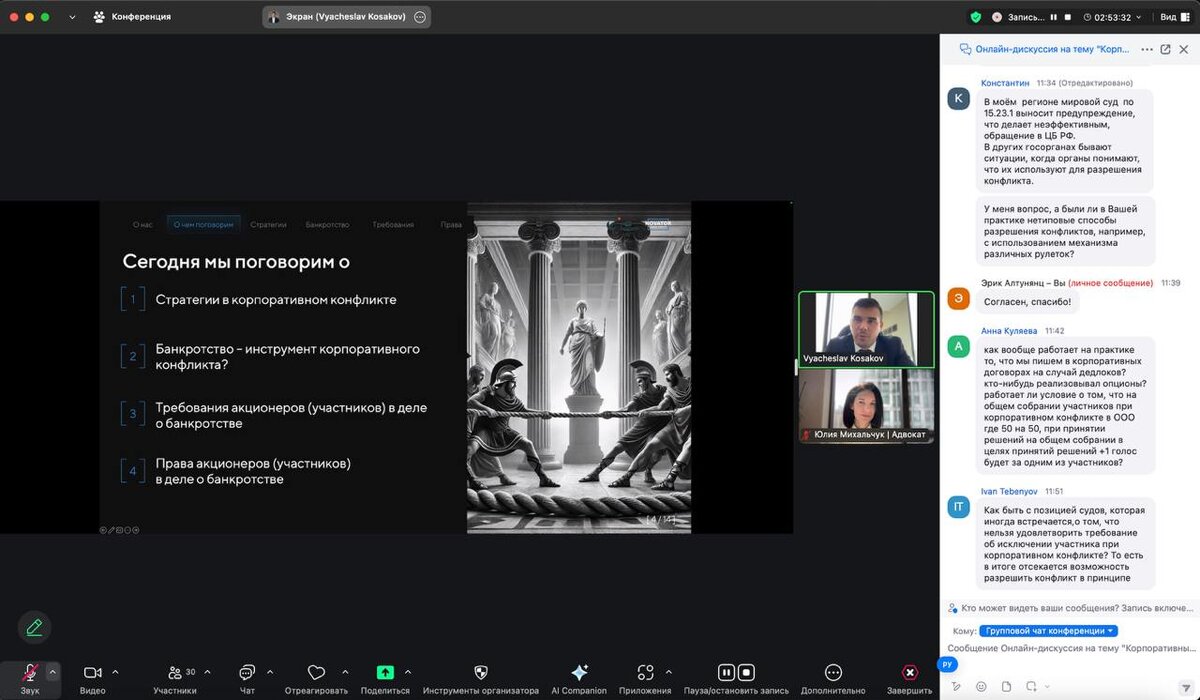
Task: Click the slide's Стратегии nav tab
Action: (268, 225)
